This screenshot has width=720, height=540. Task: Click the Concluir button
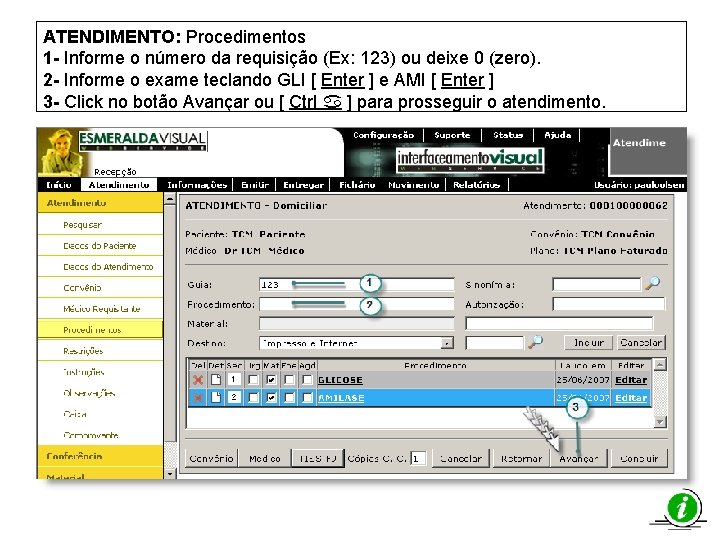pyautogui.click(x=639, y=458)
